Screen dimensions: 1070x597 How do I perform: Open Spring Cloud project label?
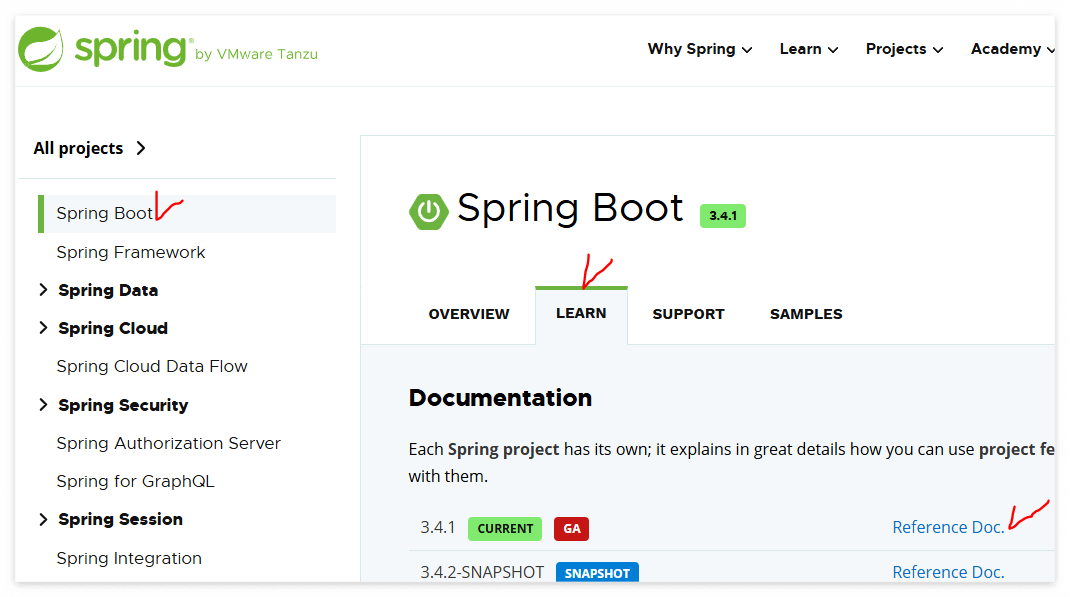[113, 328]
